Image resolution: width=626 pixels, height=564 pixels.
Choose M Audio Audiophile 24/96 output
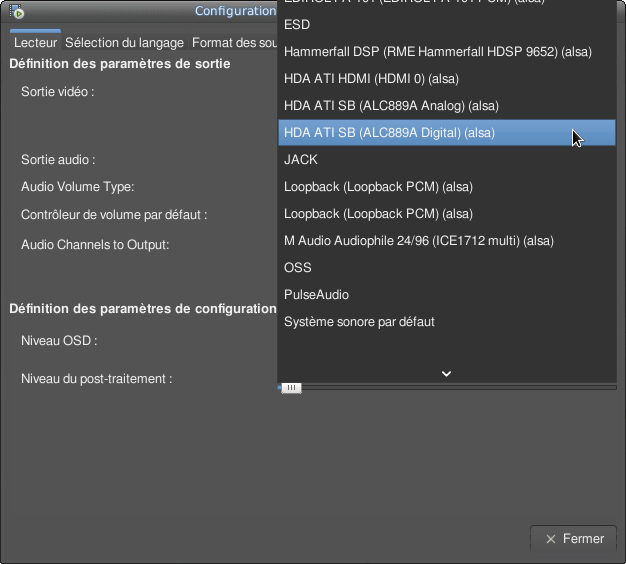pyautogui.click(x=418, y=241)
